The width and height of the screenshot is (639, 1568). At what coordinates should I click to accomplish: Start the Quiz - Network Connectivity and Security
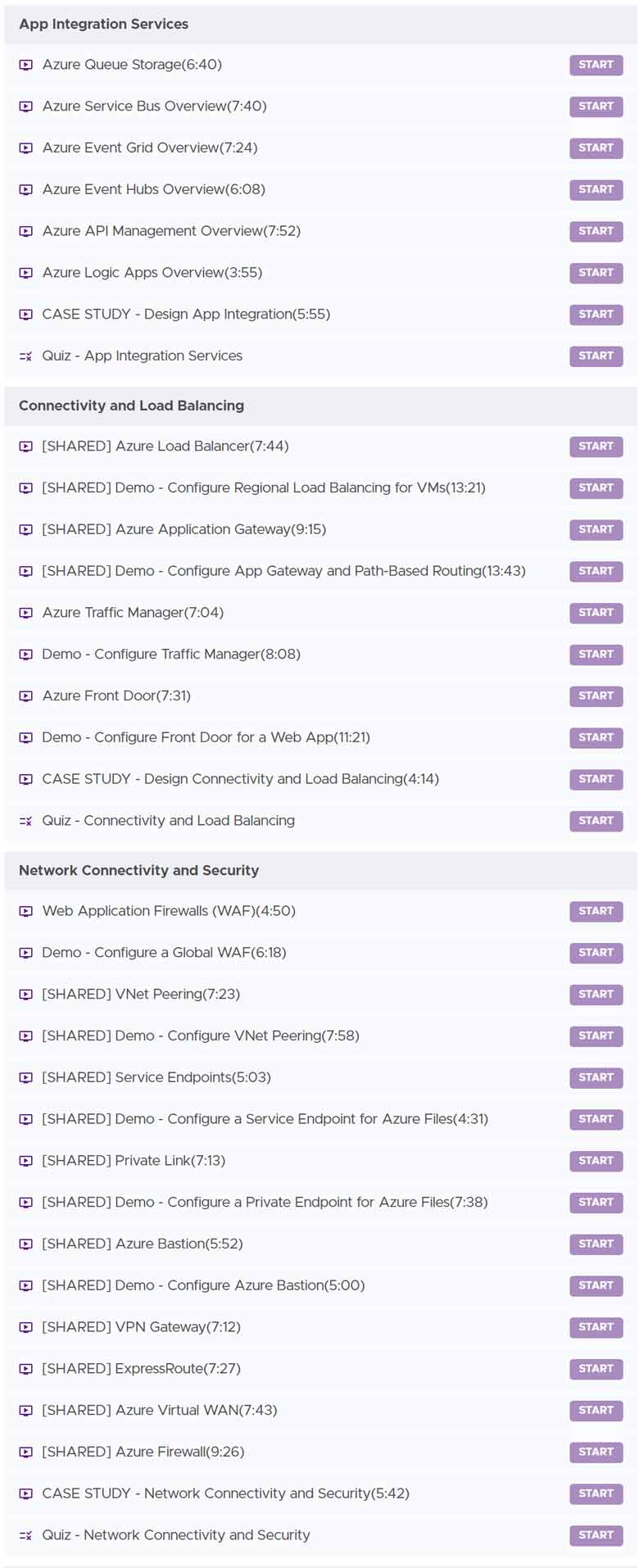(x=596, y=1535)
